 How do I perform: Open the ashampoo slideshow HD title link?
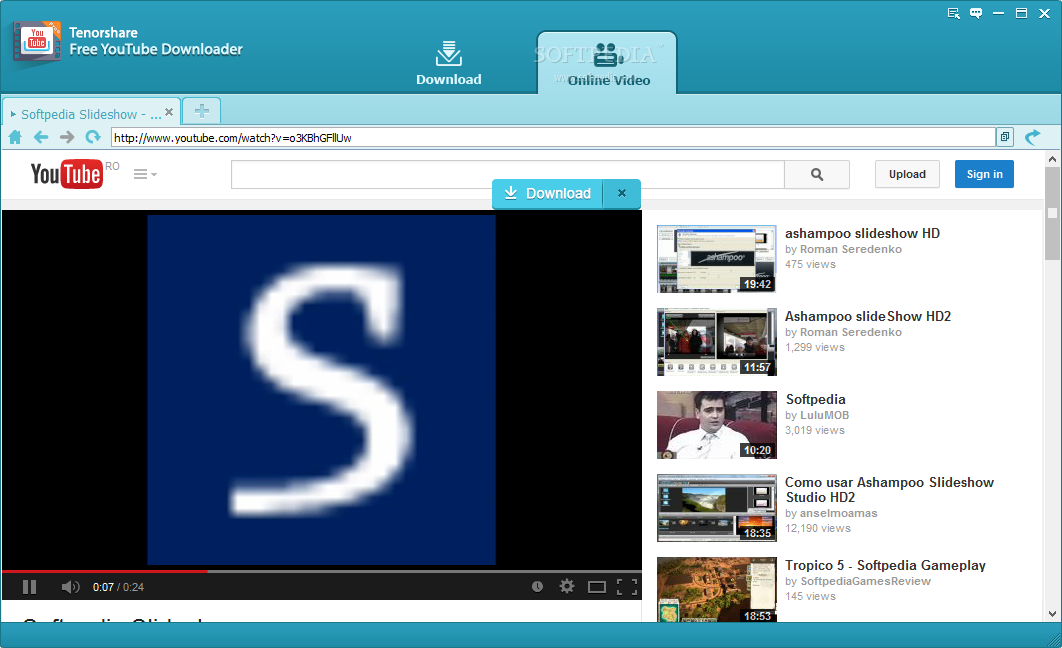(x=862, y=233)
